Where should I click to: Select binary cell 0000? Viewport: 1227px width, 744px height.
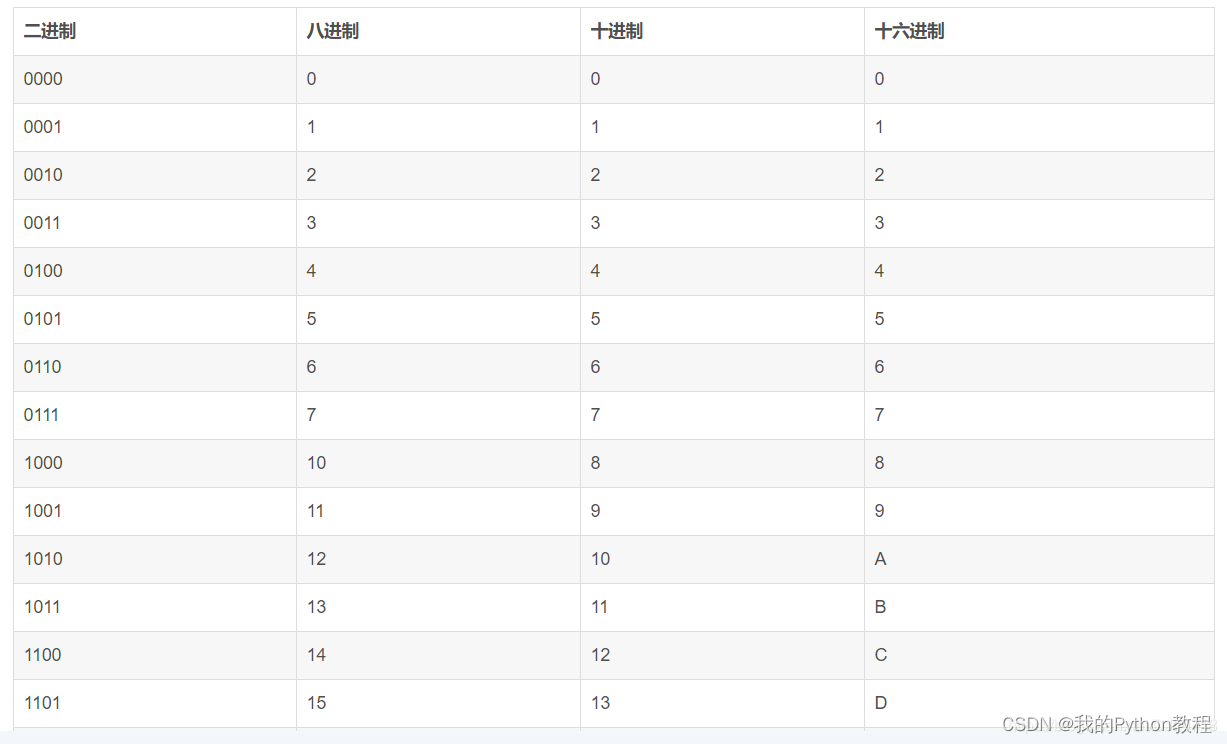(43, 79)
